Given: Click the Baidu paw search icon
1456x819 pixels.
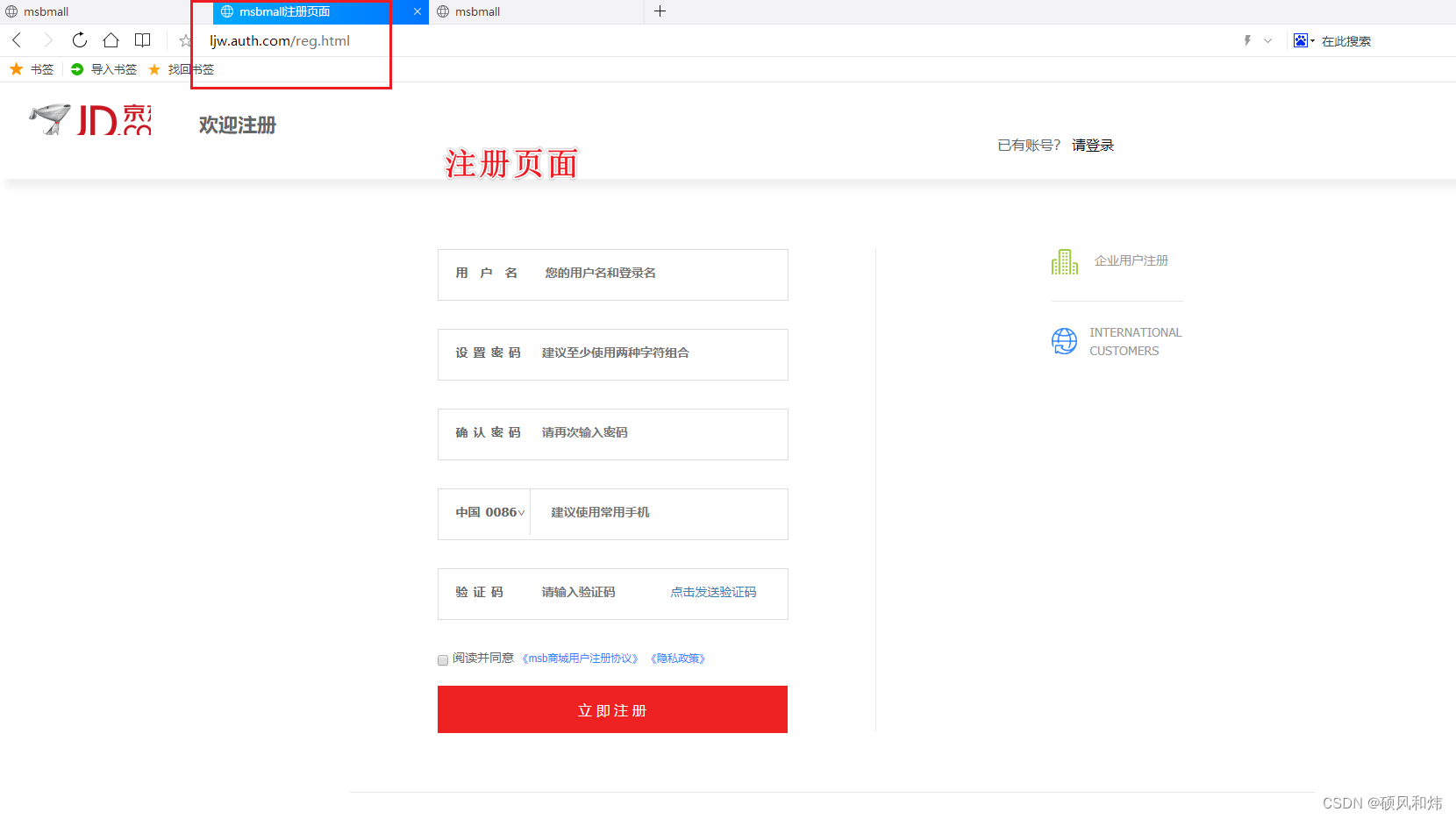Looking at the screenshot, I should pos(1301,39).
